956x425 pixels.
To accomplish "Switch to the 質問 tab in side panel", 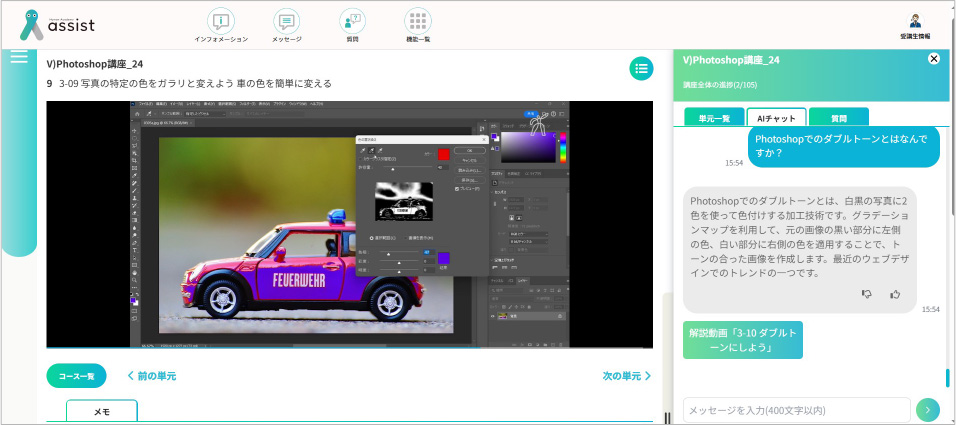I will tap(838, 118).
